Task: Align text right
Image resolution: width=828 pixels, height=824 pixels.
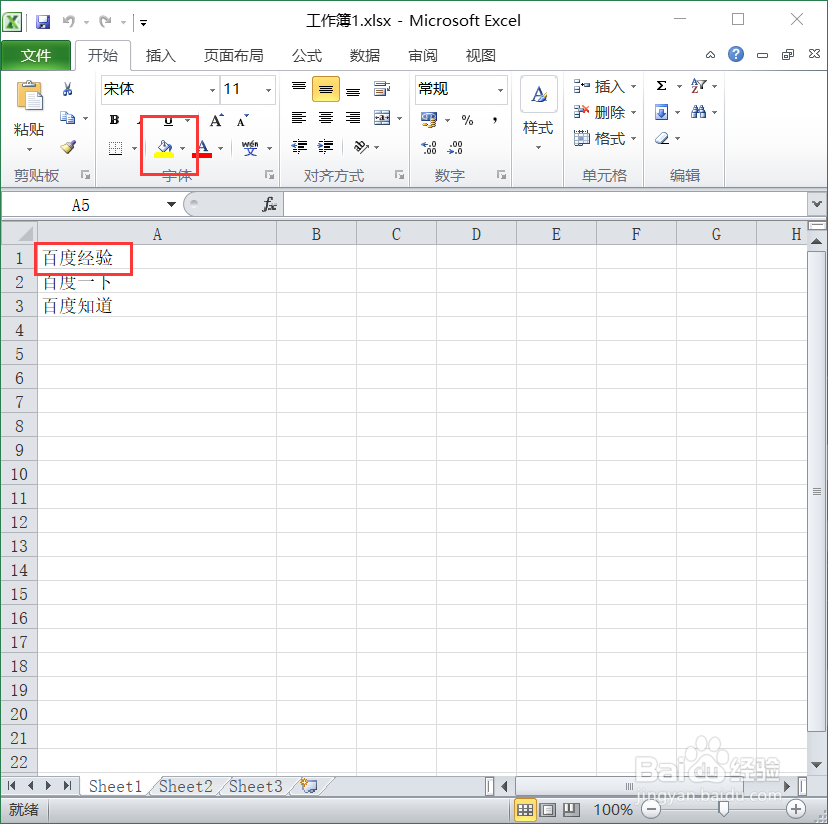Action: point(353,117)
